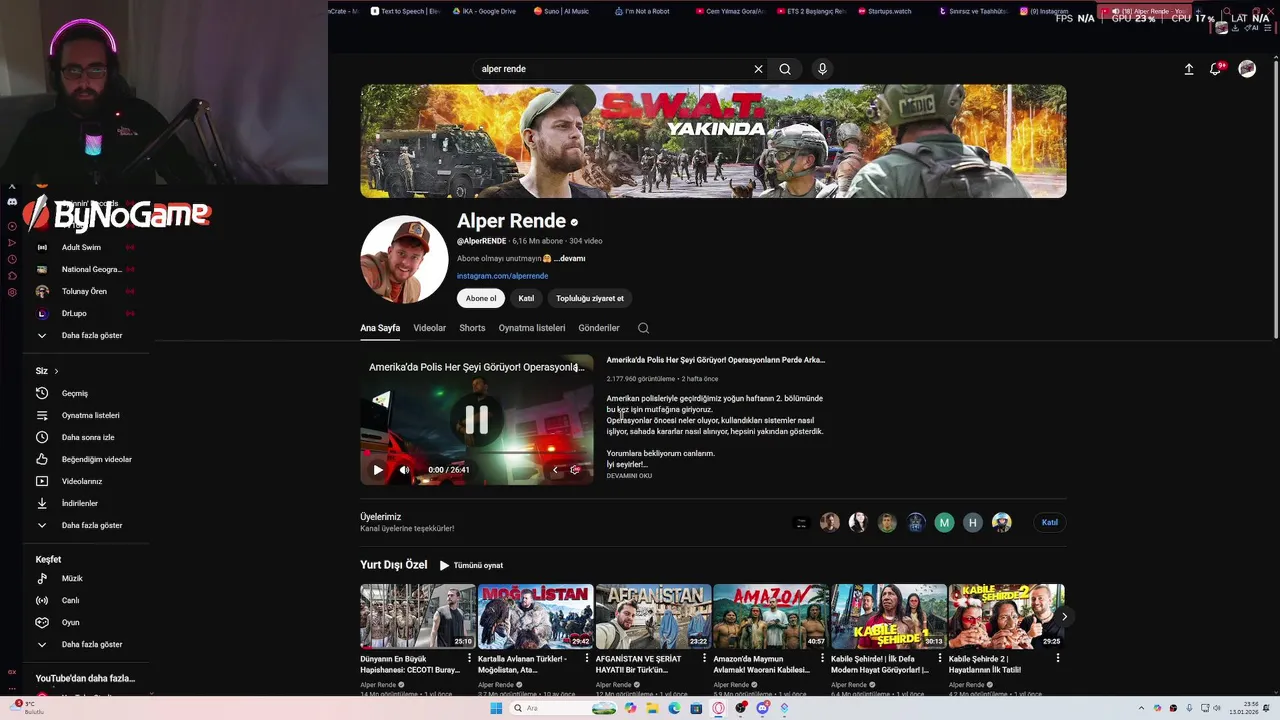The image size is (1280, 720).
Task: Open File Explorer from the taskbar
Action: 652,708
